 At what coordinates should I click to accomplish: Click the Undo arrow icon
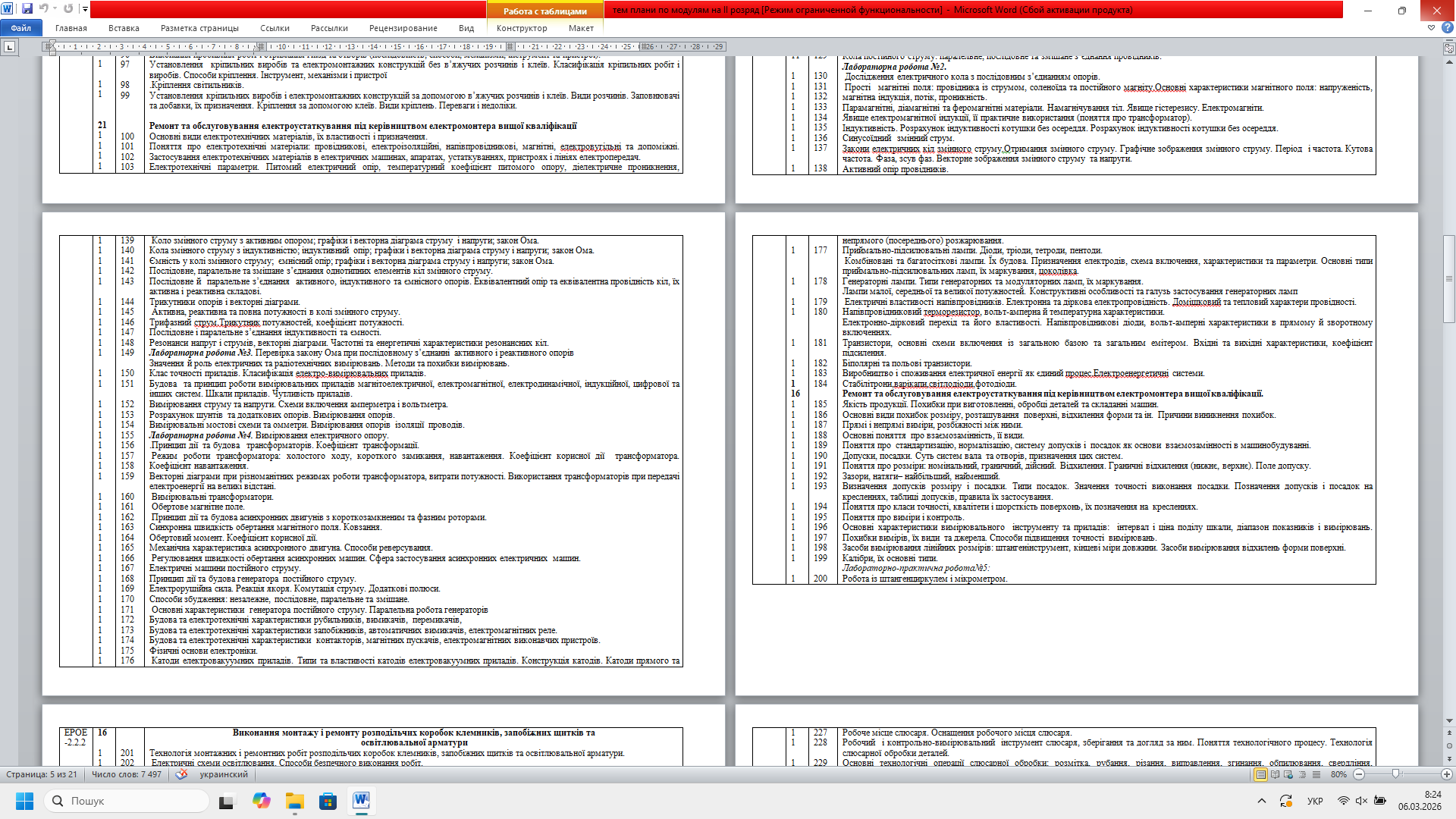[x=43, y=9]
